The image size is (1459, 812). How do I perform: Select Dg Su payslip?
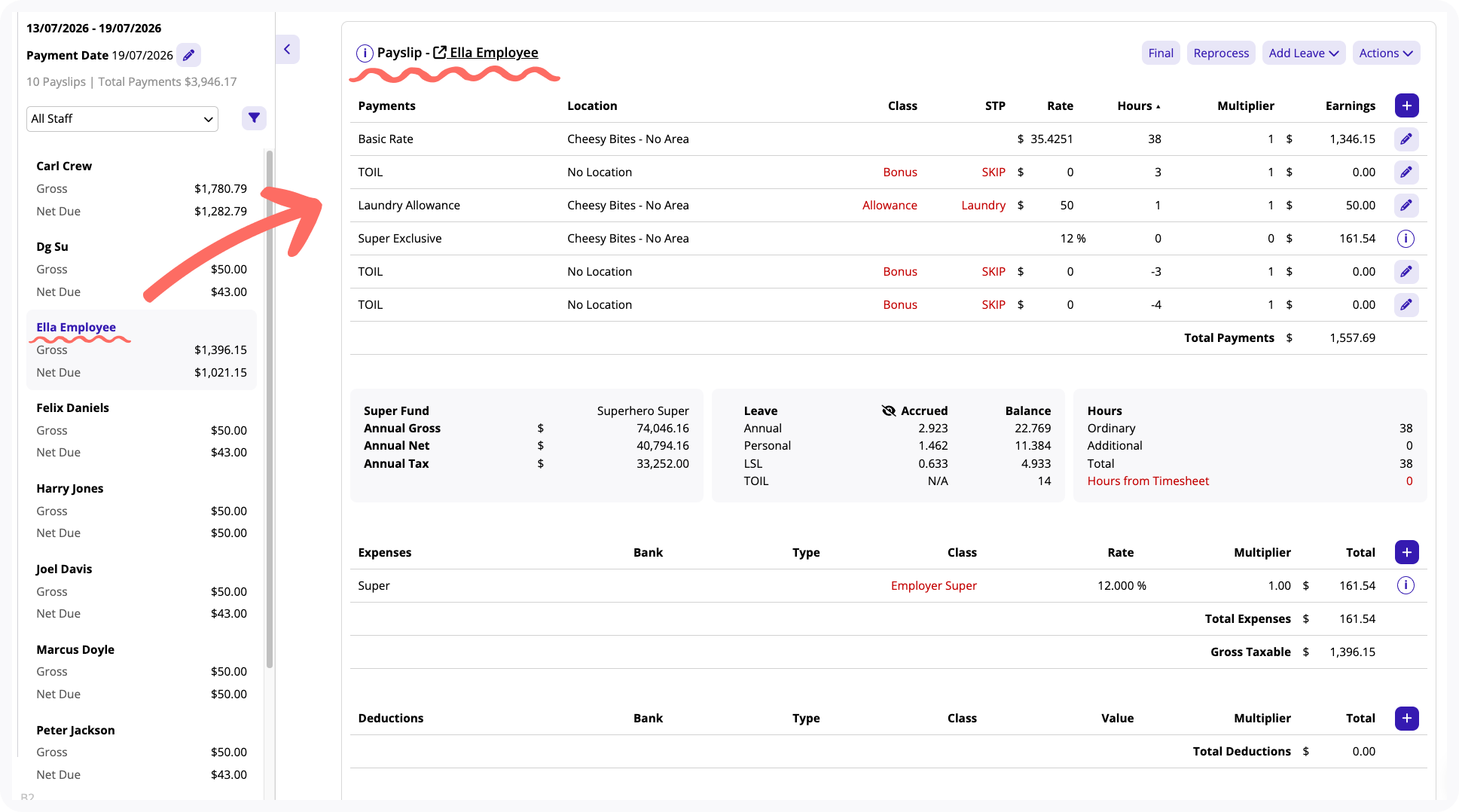click(142, 269)
